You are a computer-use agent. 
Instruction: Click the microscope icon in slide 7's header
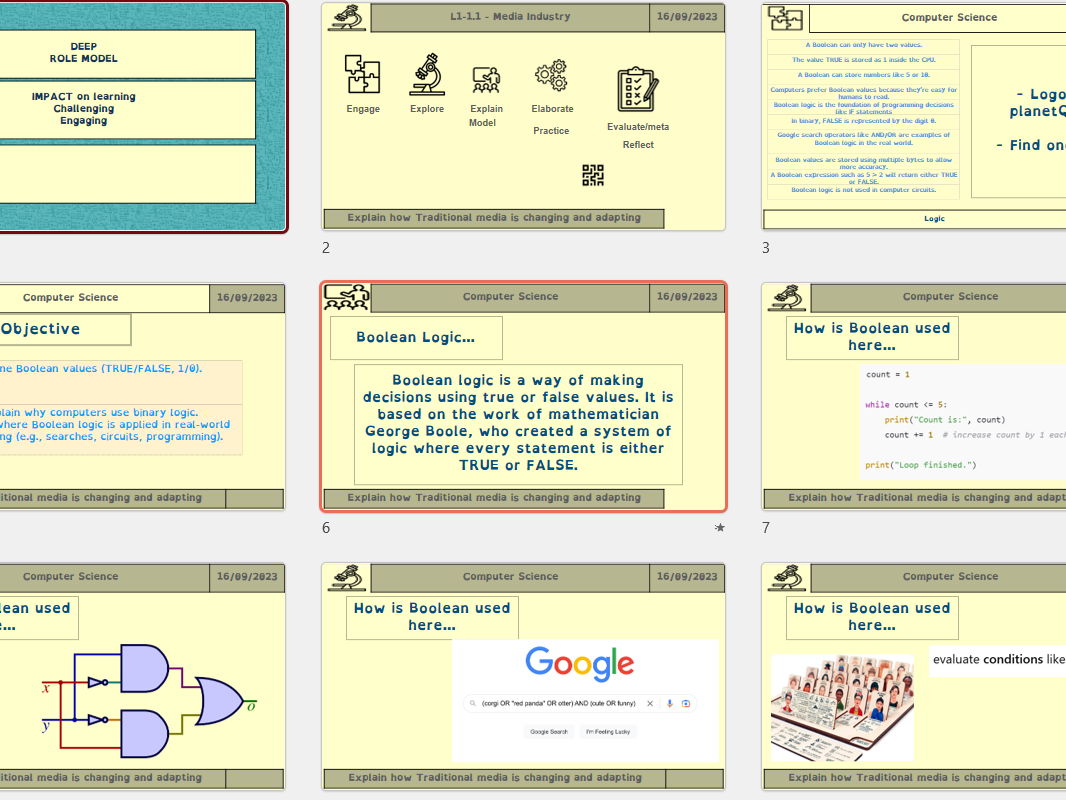tap(787, 297)
